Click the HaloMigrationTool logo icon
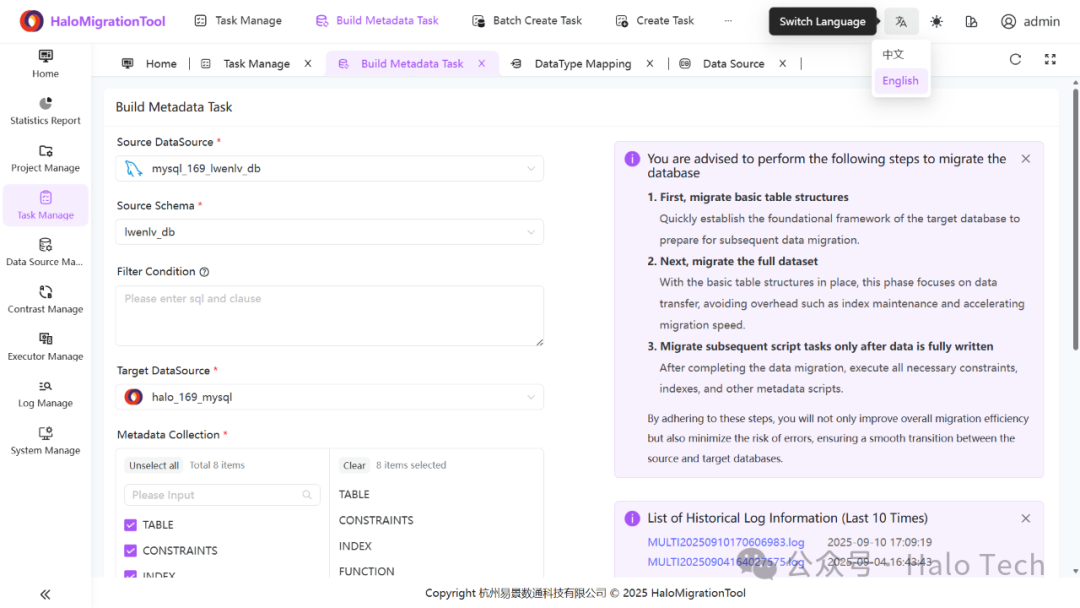1080x608 pixels. click(x=32, y=21)
